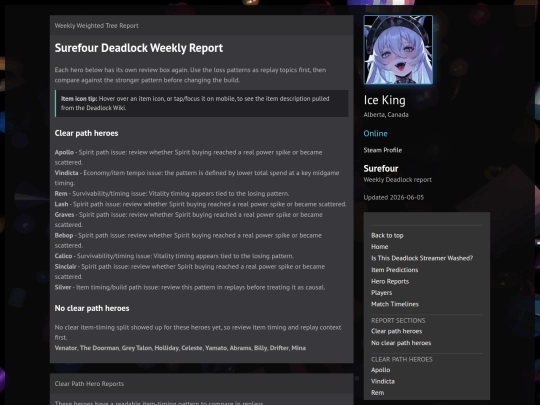Open Is This Deadlock Streamer Washed?
The image size is (540, 405).
click(x=422, y=258)
